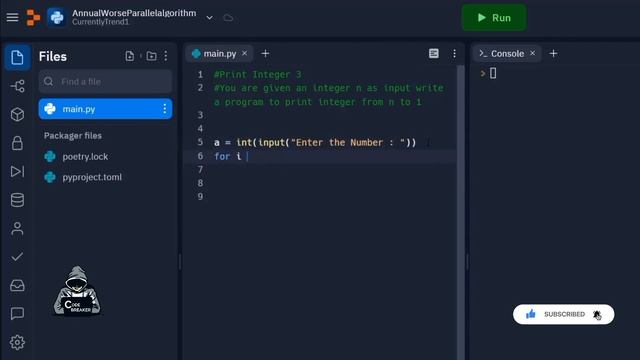Open the Settings gear in sidebar

(17, 342)
